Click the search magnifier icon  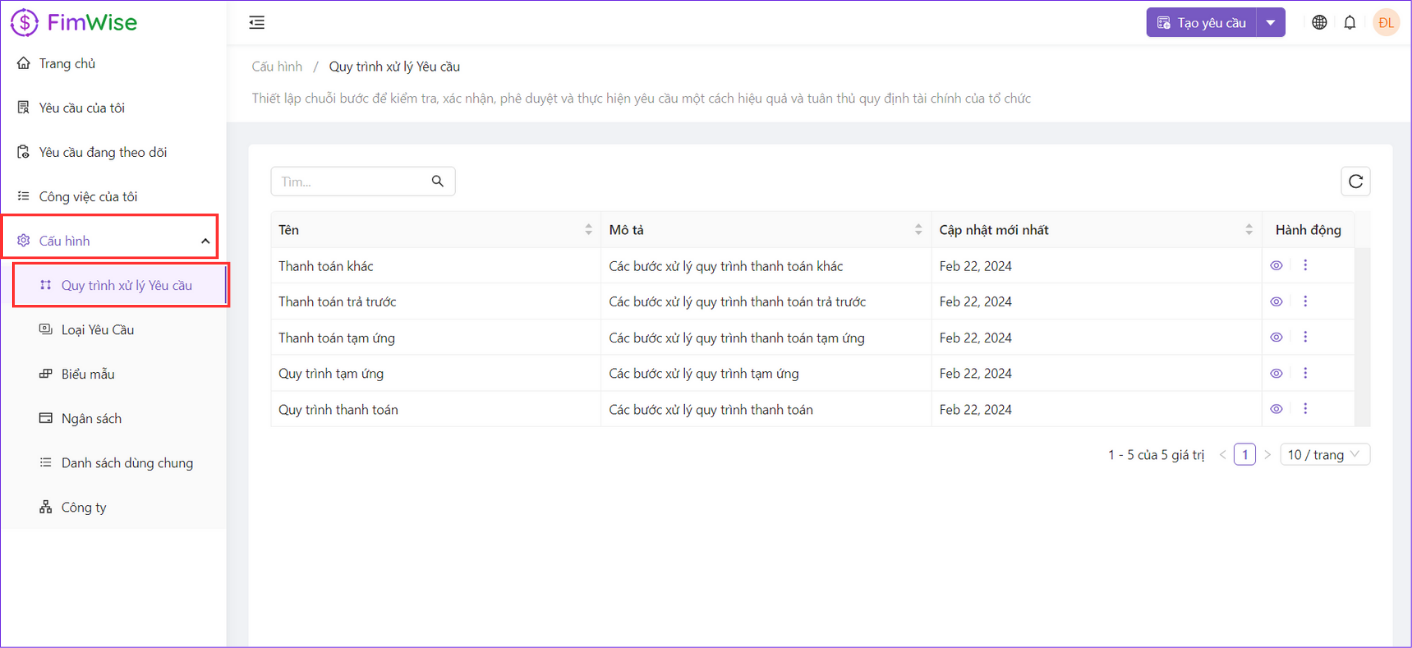coord(437,181)
